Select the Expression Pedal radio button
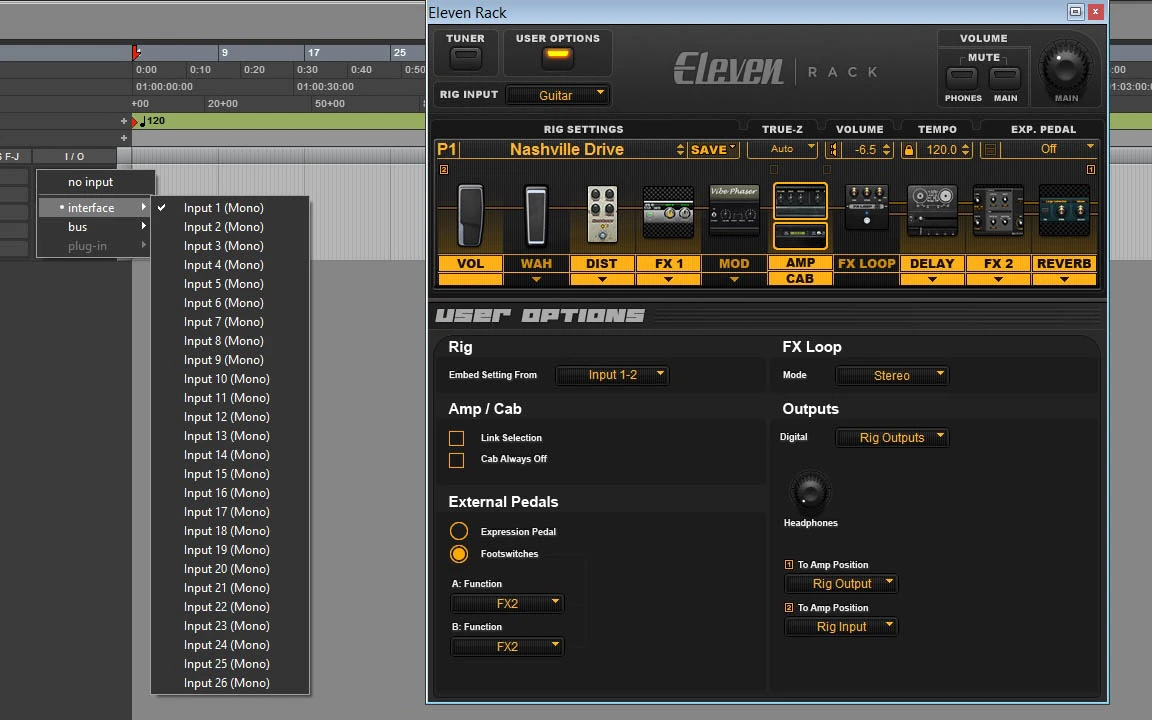Image resolution: width=1152 pixels, height=720 pixels. pyautogui.click(x=458, y=531)
